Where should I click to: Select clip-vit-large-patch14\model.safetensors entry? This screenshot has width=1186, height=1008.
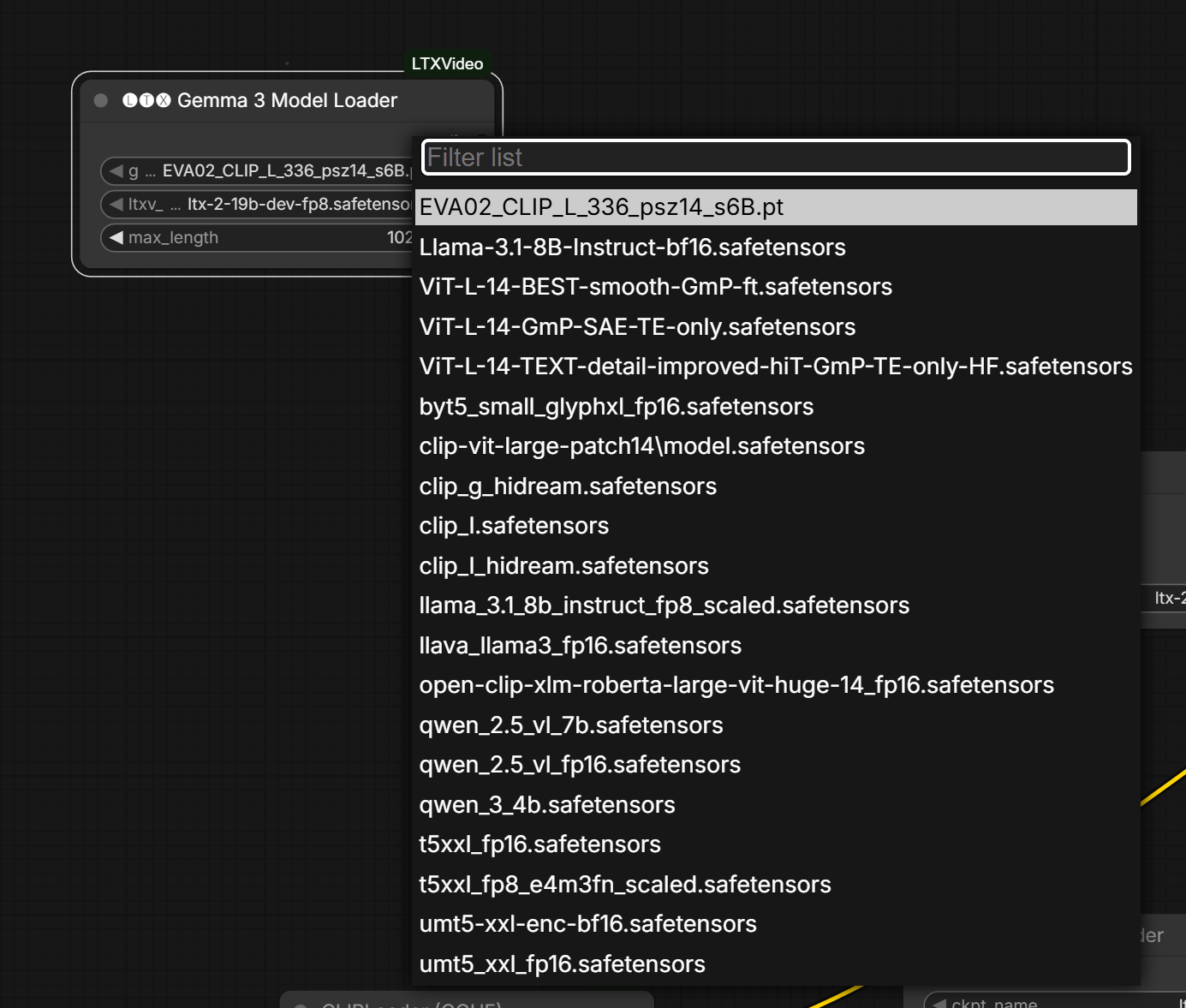click(776, 446)
